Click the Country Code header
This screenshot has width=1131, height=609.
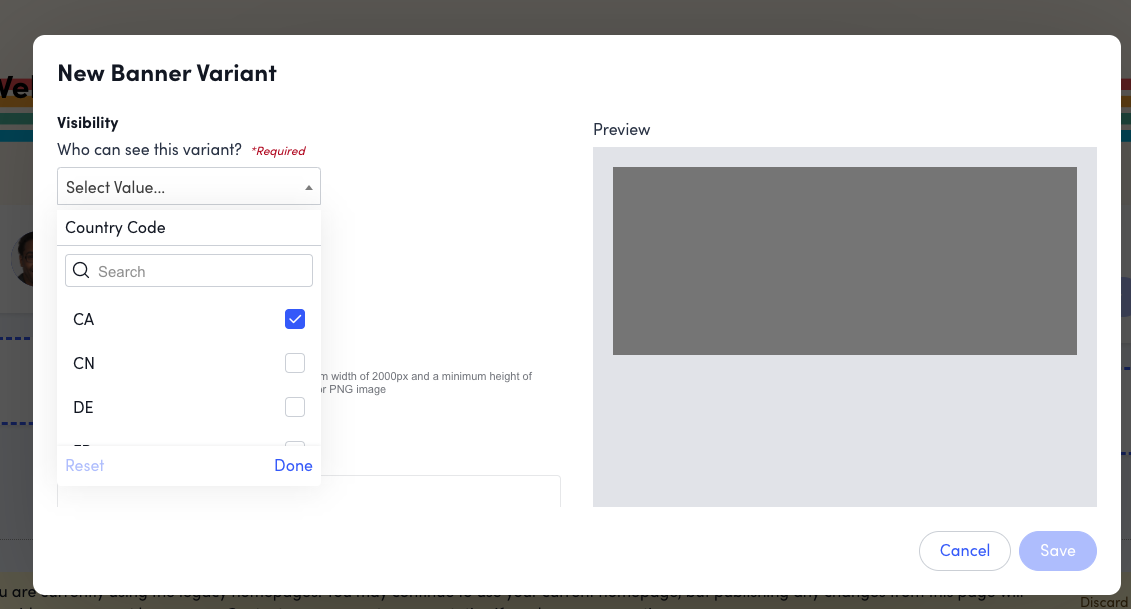point(115,227)
